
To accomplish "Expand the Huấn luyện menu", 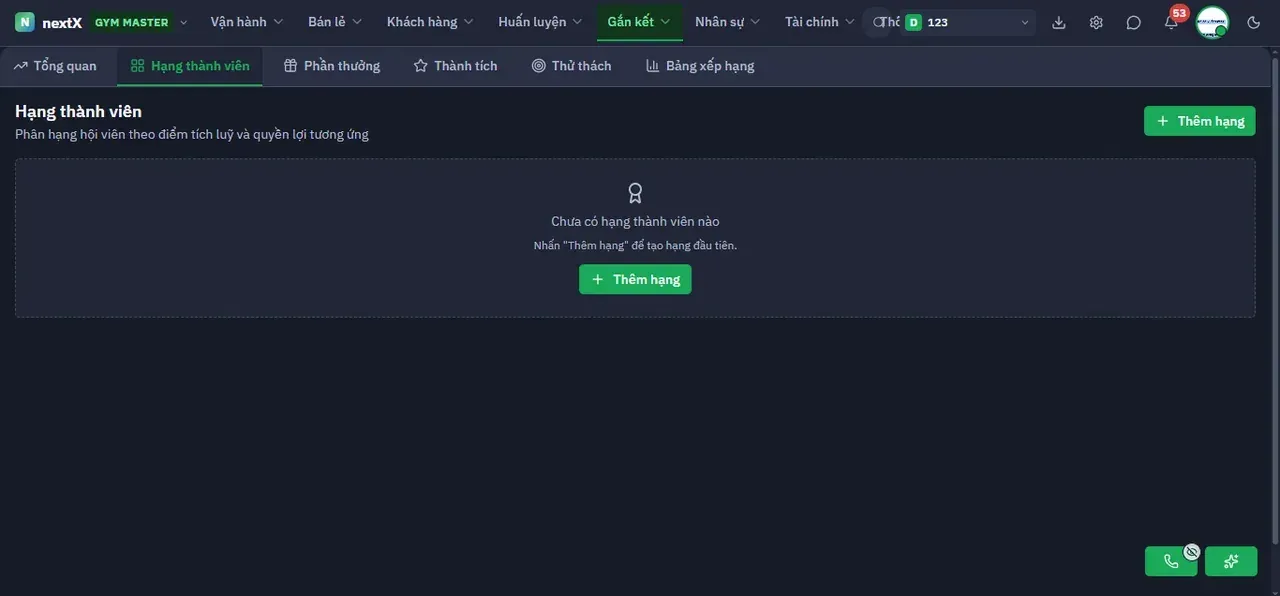I will tap(540, 22).
